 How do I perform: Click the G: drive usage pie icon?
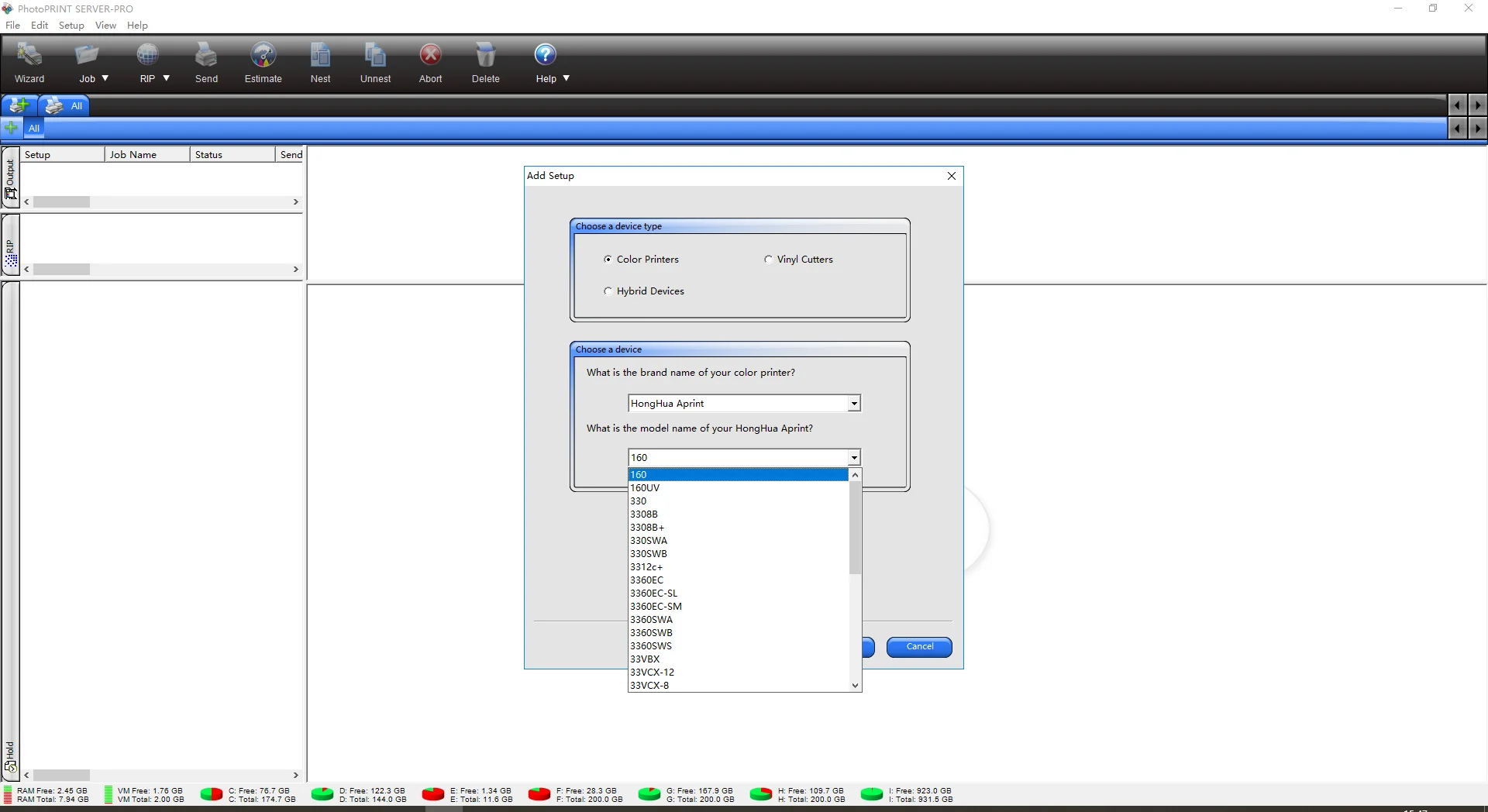(649, 794)
